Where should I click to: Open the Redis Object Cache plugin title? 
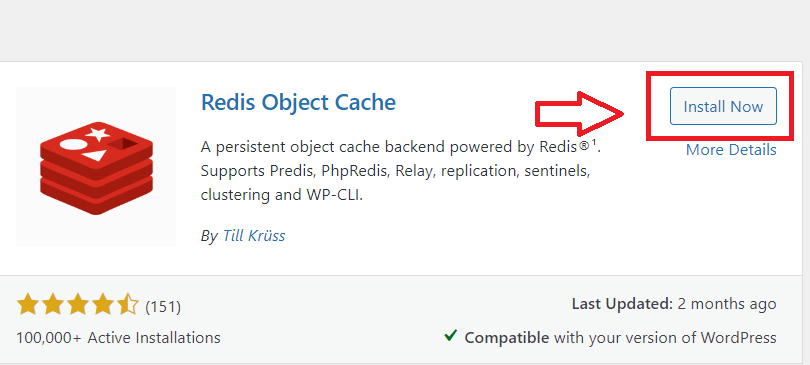(298, 102)
